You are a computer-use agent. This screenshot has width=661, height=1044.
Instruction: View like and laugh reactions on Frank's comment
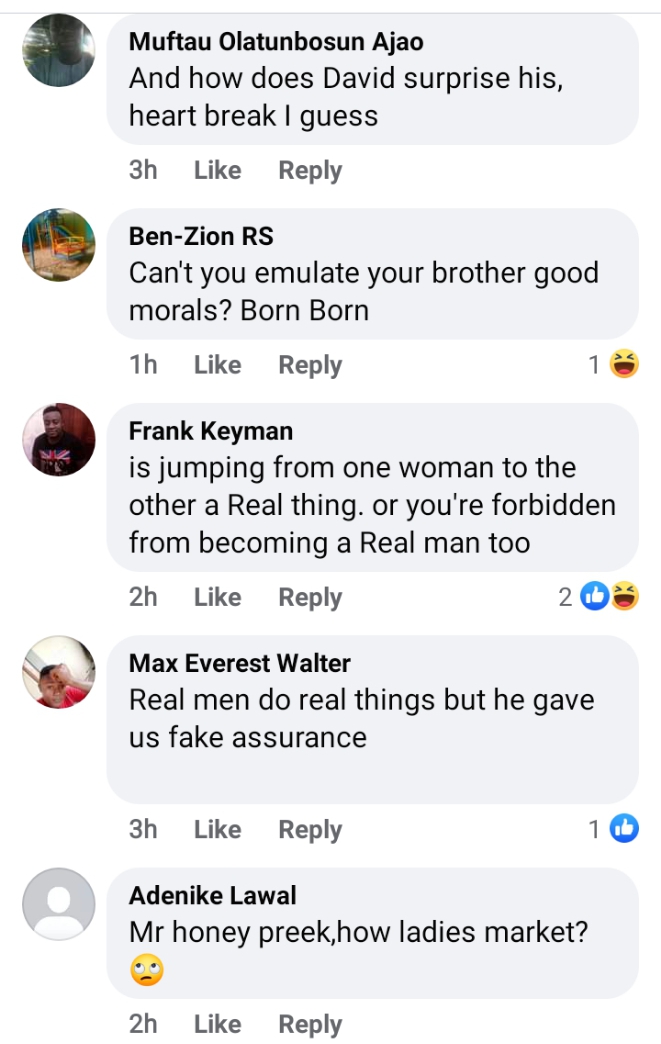[609, 597]
